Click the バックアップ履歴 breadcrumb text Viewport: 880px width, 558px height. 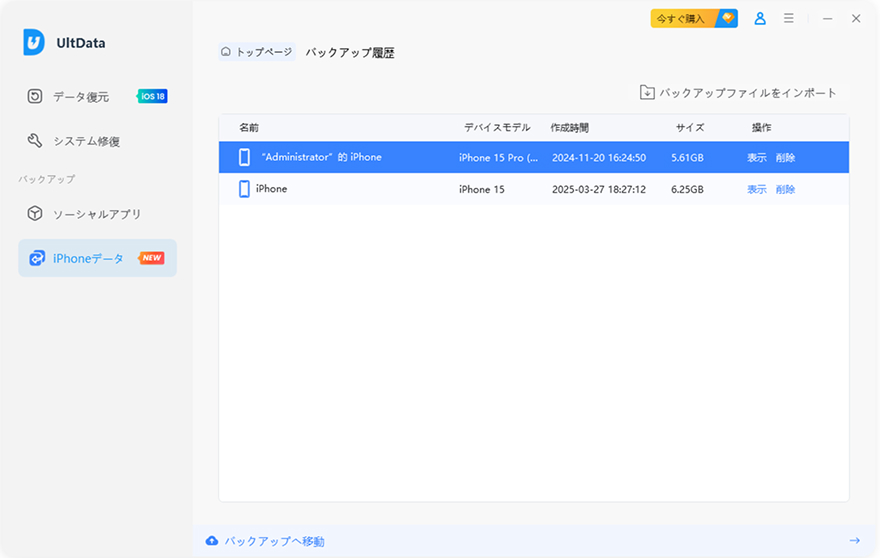click(350, 53)
